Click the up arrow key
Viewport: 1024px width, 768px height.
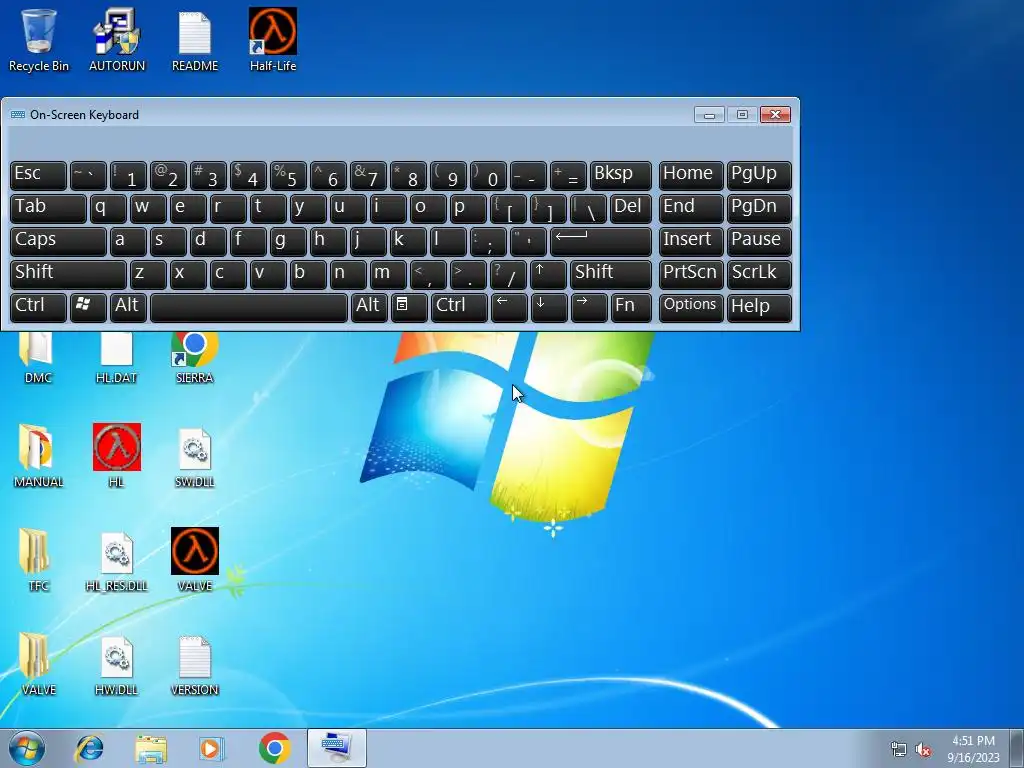click(548, 274)
